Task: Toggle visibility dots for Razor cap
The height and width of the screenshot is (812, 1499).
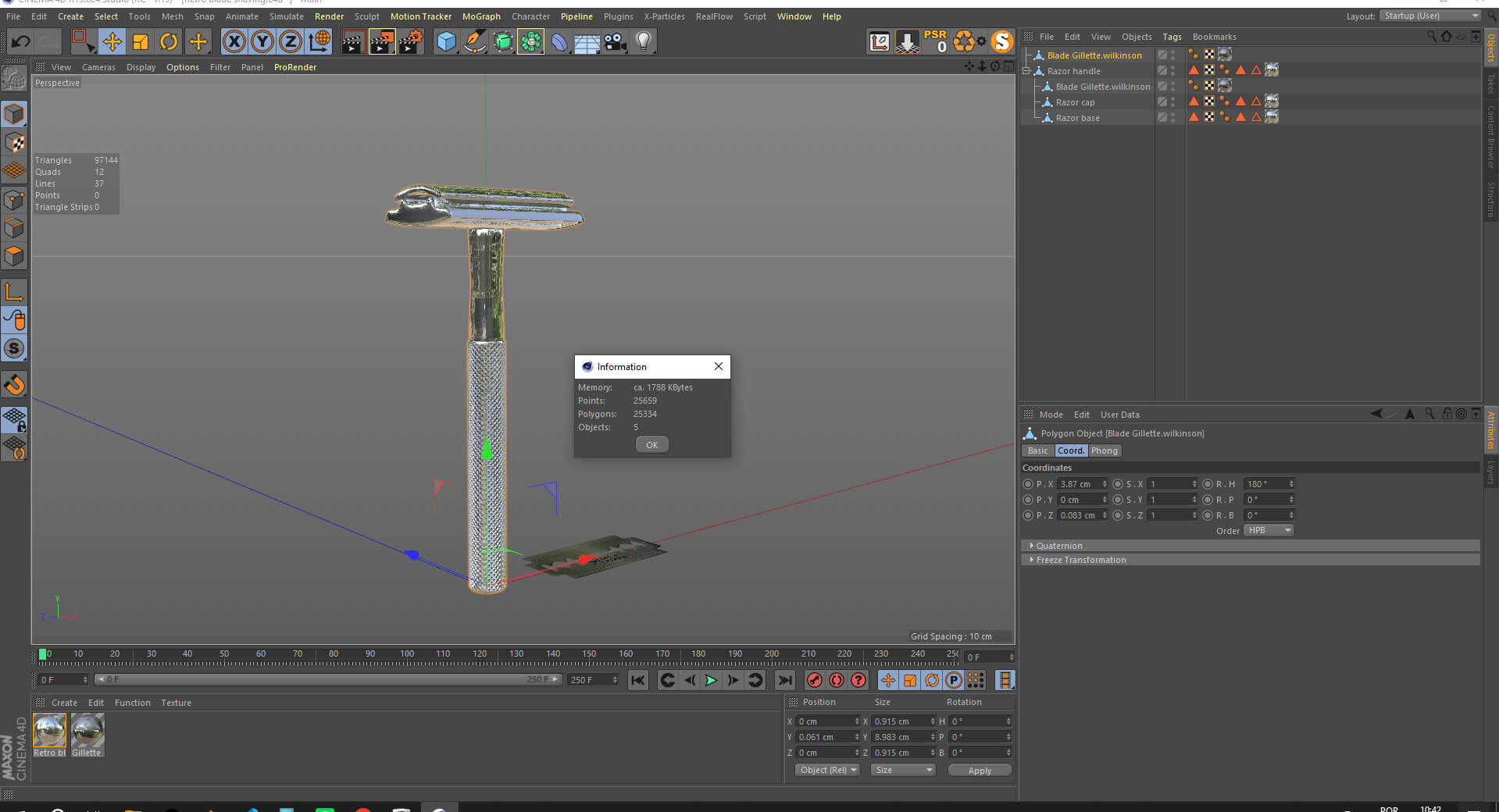Action: click(x=1172, y=102)
